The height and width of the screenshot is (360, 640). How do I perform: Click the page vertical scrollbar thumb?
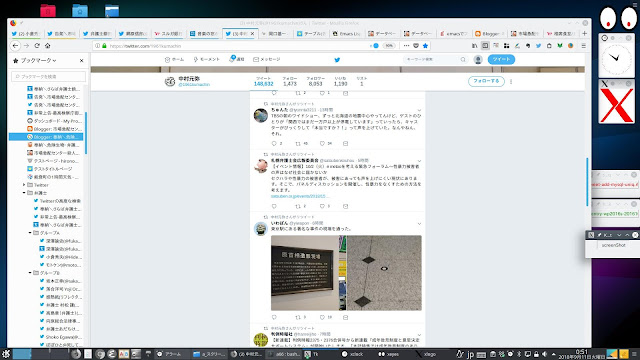587,182
